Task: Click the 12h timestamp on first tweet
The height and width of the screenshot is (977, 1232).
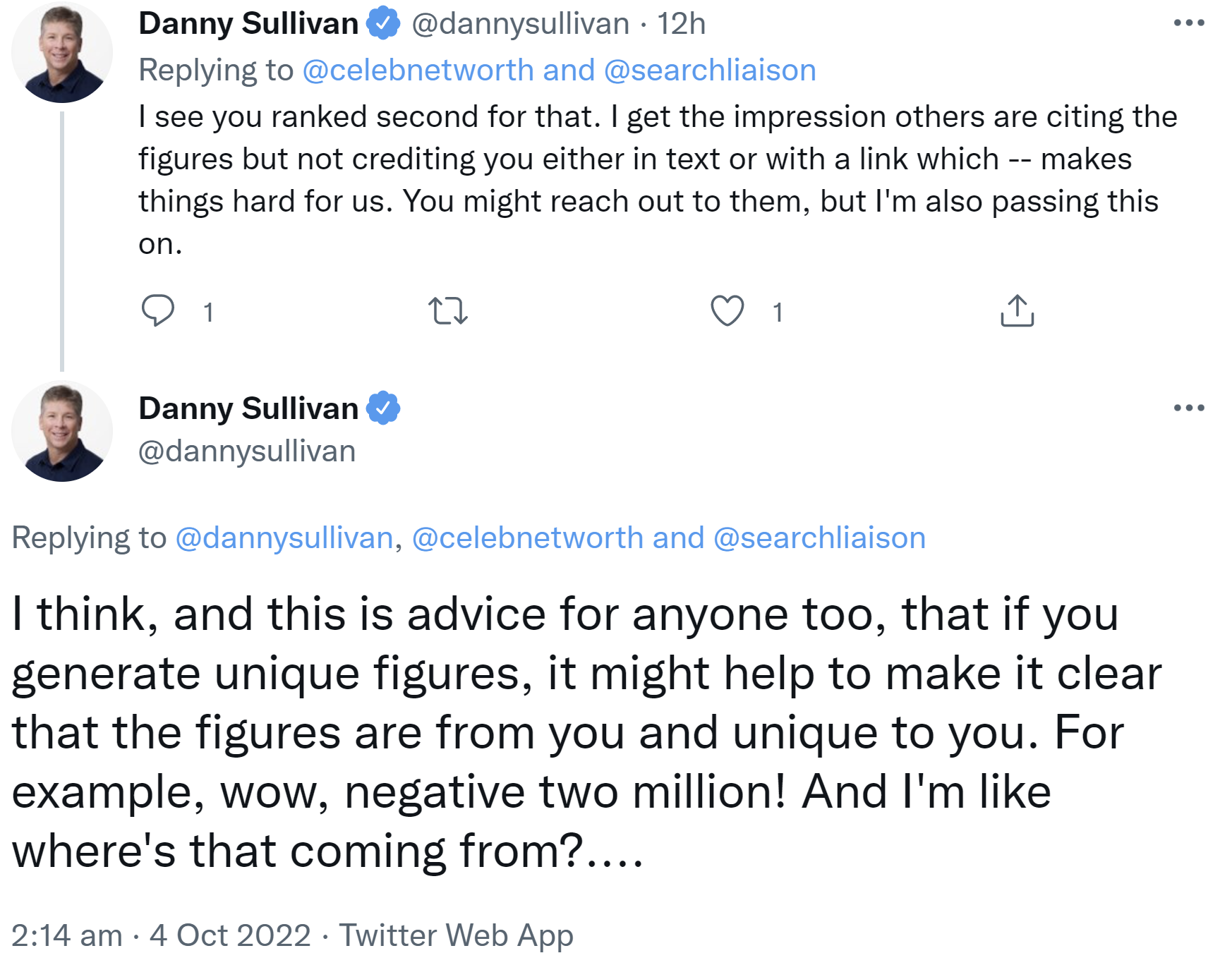Action: (x=681, y=24)
